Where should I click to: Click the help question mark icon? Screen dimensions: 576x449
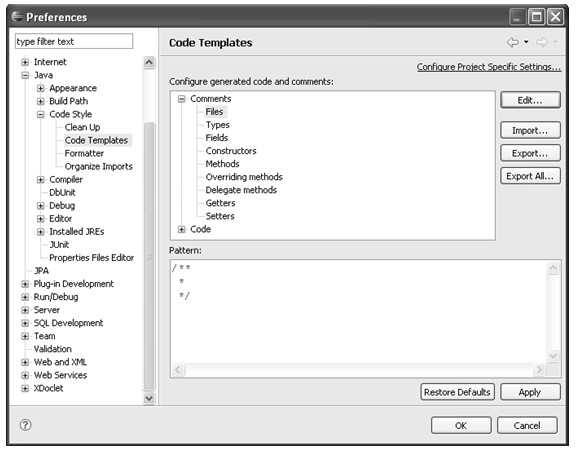(x=25, y=425)
